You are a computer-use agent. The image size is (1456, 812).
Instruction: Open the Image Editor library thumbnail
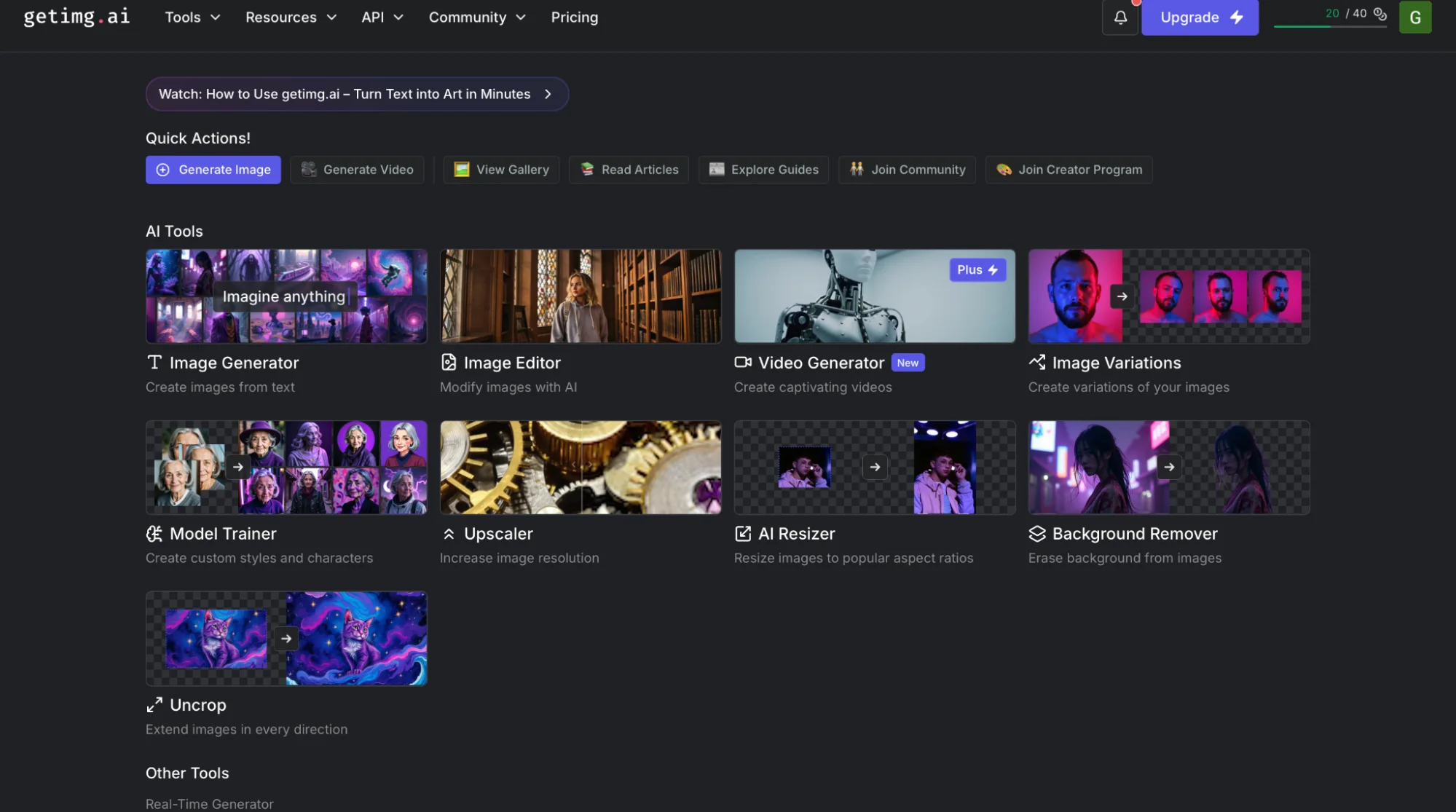[x=581, y=296]
